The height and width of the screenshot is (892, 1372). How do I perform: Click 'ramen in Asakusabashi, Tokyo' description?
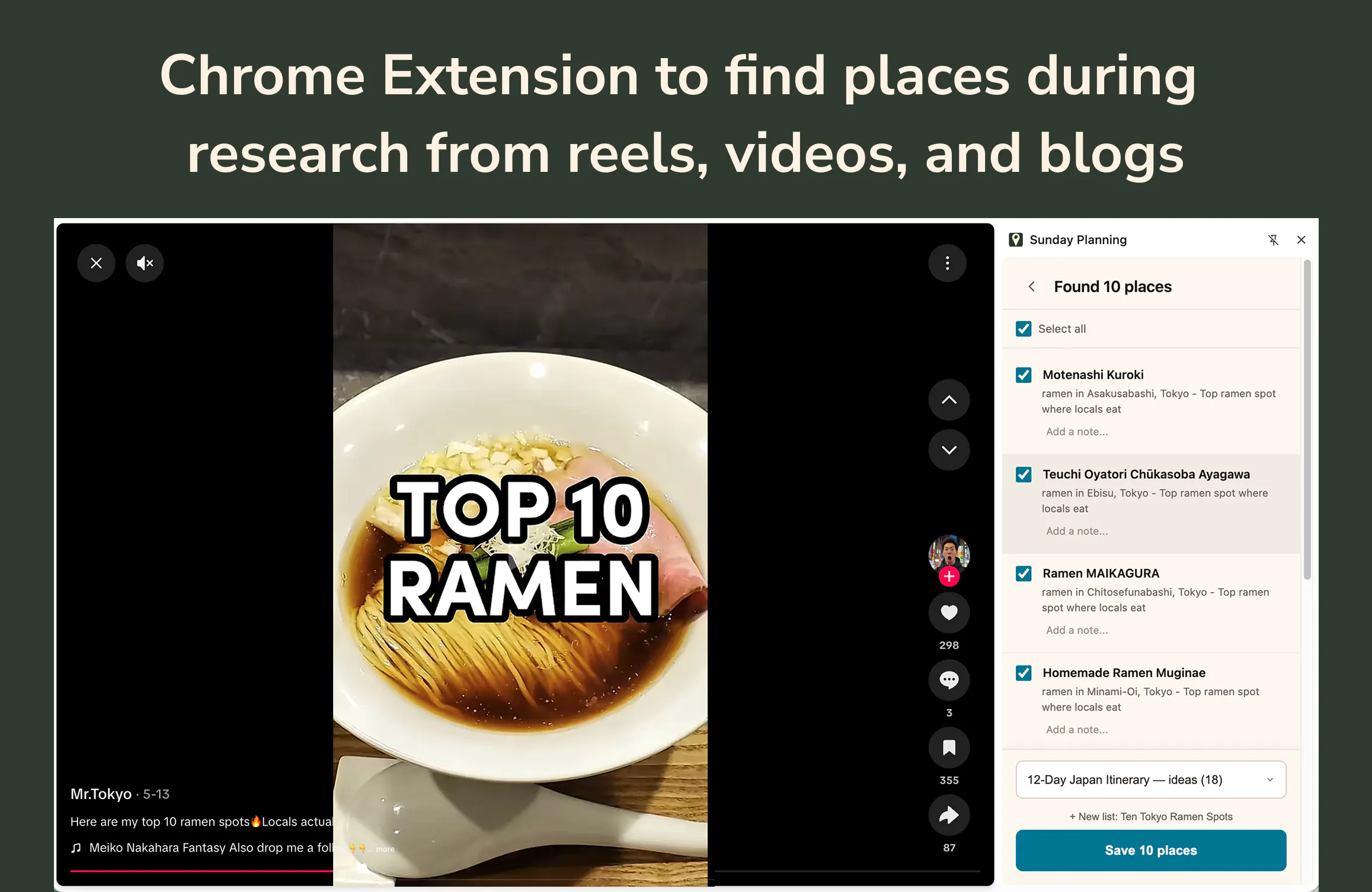1159,401
